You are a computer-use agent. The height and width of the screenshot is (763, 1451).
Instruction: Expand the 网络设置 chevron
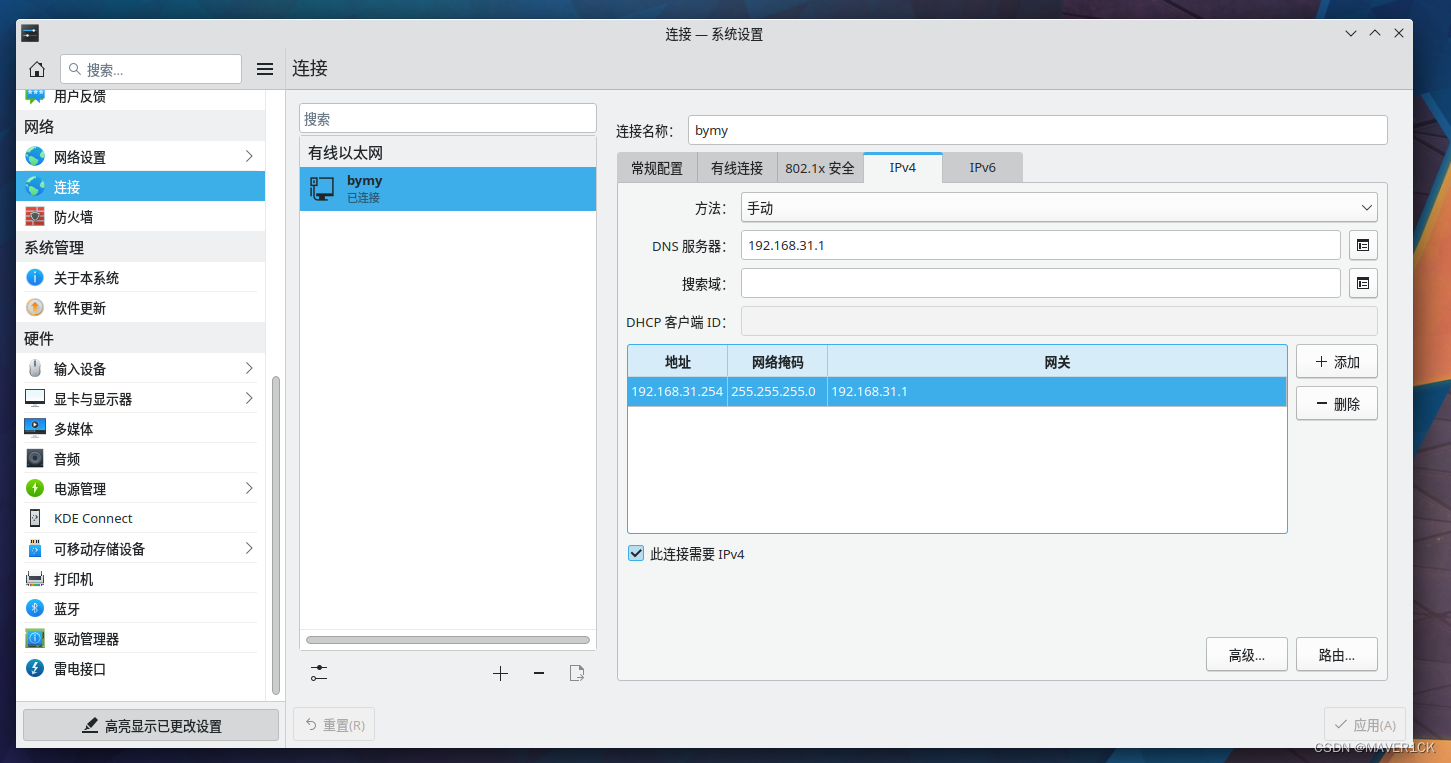(x=249, y=157)
